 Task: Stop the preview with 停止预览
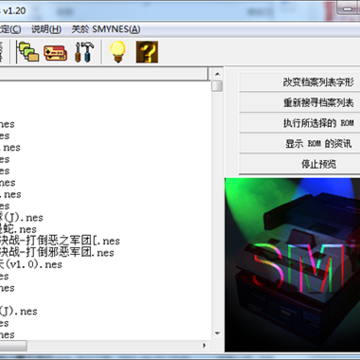click(300, 164)
